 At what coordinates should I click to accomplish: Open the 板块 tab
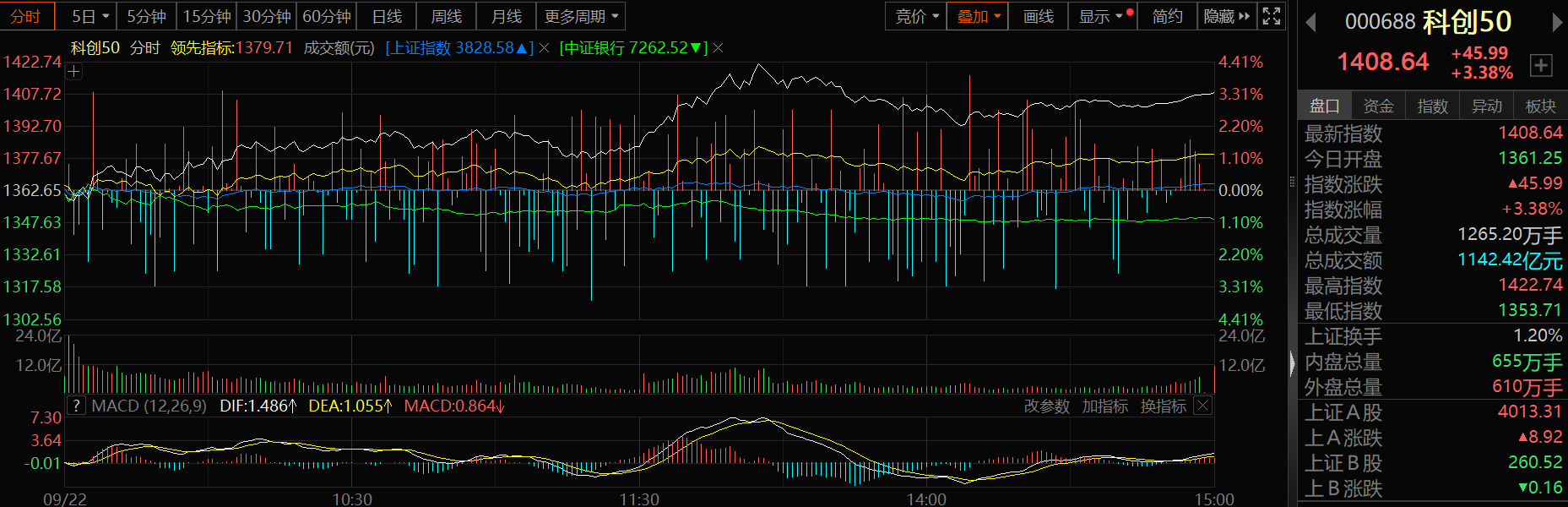pos(1541,106)
